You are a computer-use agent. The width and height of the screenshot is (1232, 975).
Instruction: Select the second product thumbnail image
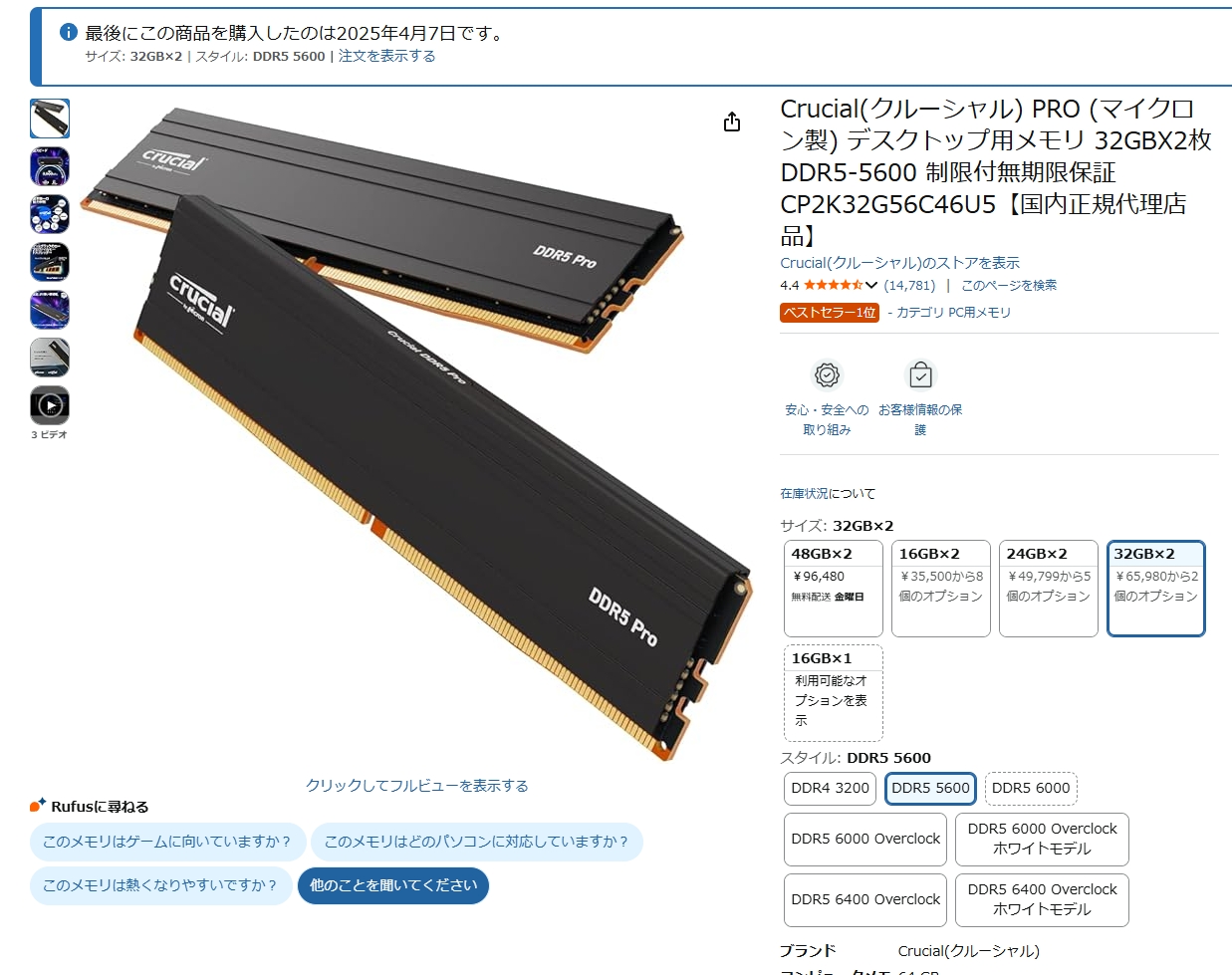coord(50,166)
